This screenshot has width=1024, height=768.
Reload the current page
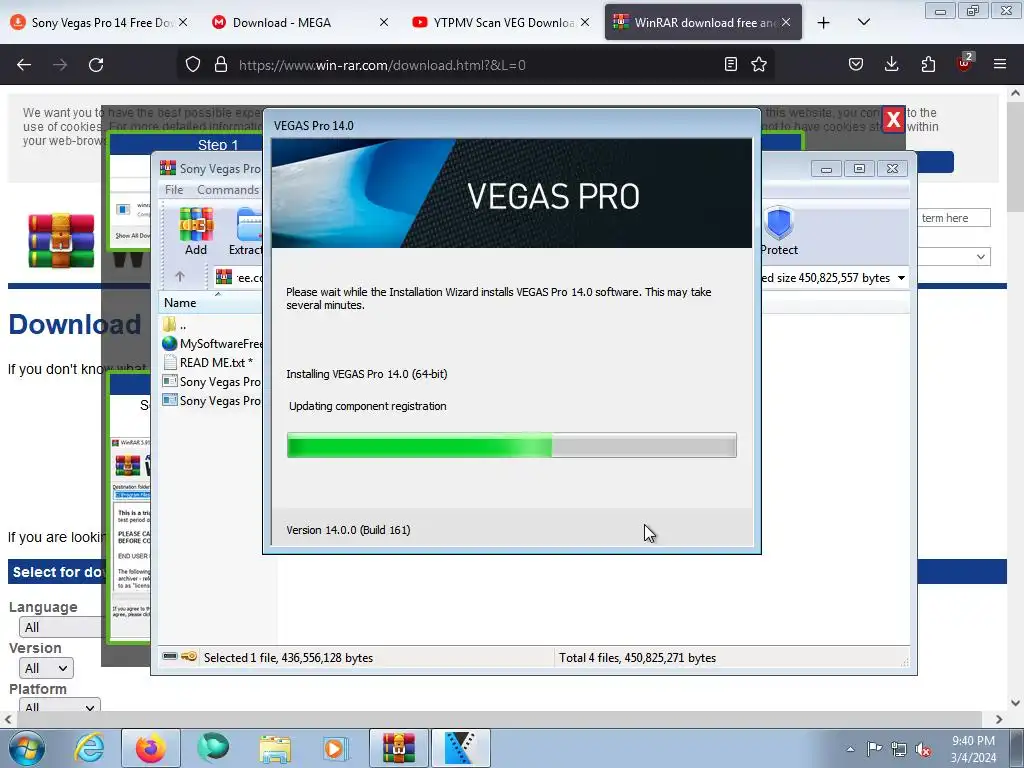(96, 65)
